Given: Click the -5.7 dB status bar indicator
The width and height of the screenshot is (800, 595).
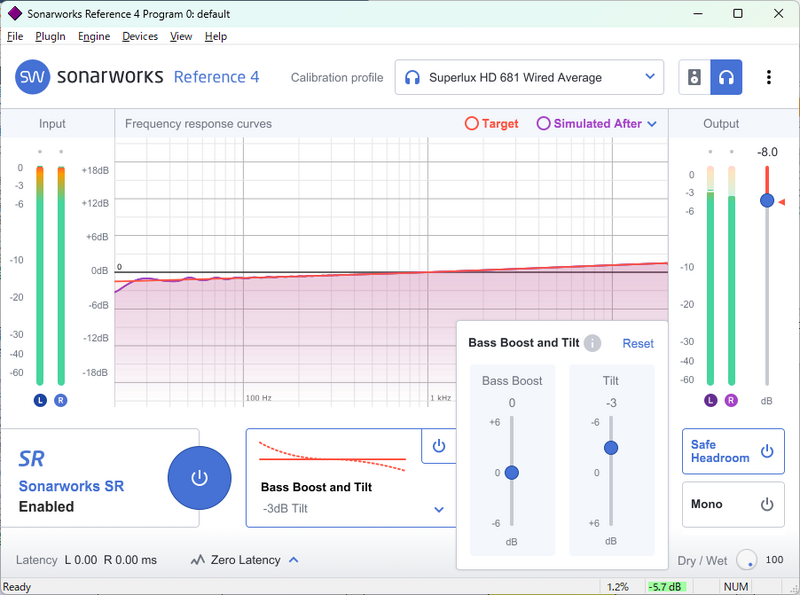Looking at the screenshot, I should (666, 587).
